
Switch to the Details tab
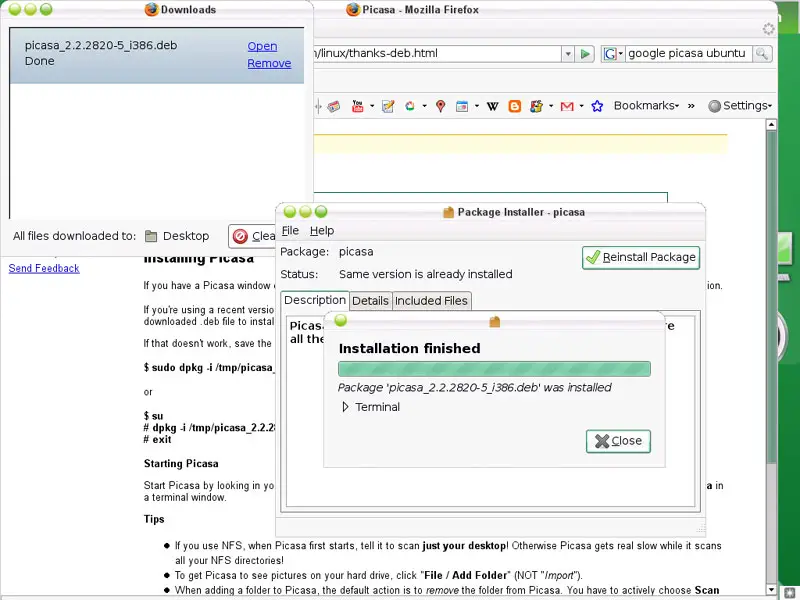[x=370, y=301]
